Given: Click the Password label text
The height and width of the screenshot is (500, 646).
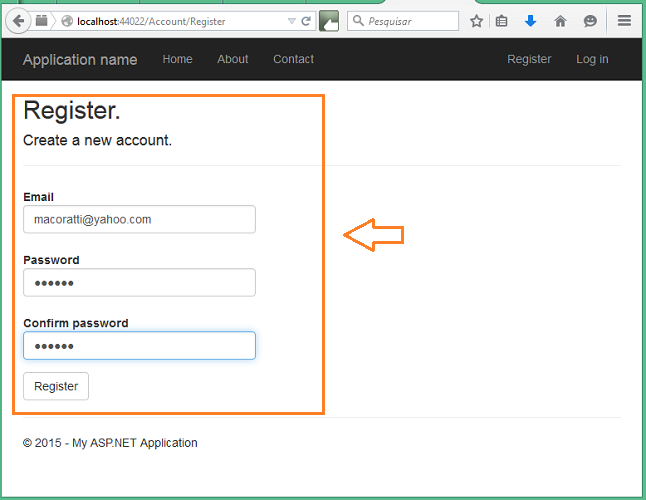Looking at the screenshot, I should point(51,260).
